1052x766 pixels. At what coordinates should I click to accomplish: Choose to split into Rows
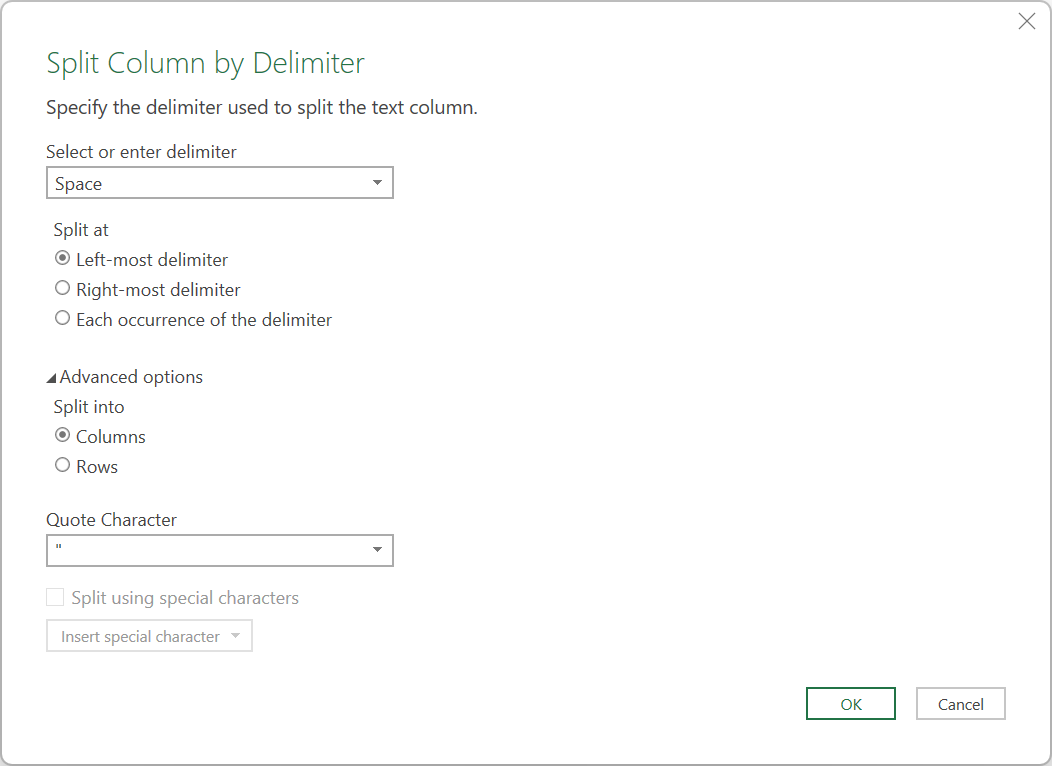coord(62,466)
